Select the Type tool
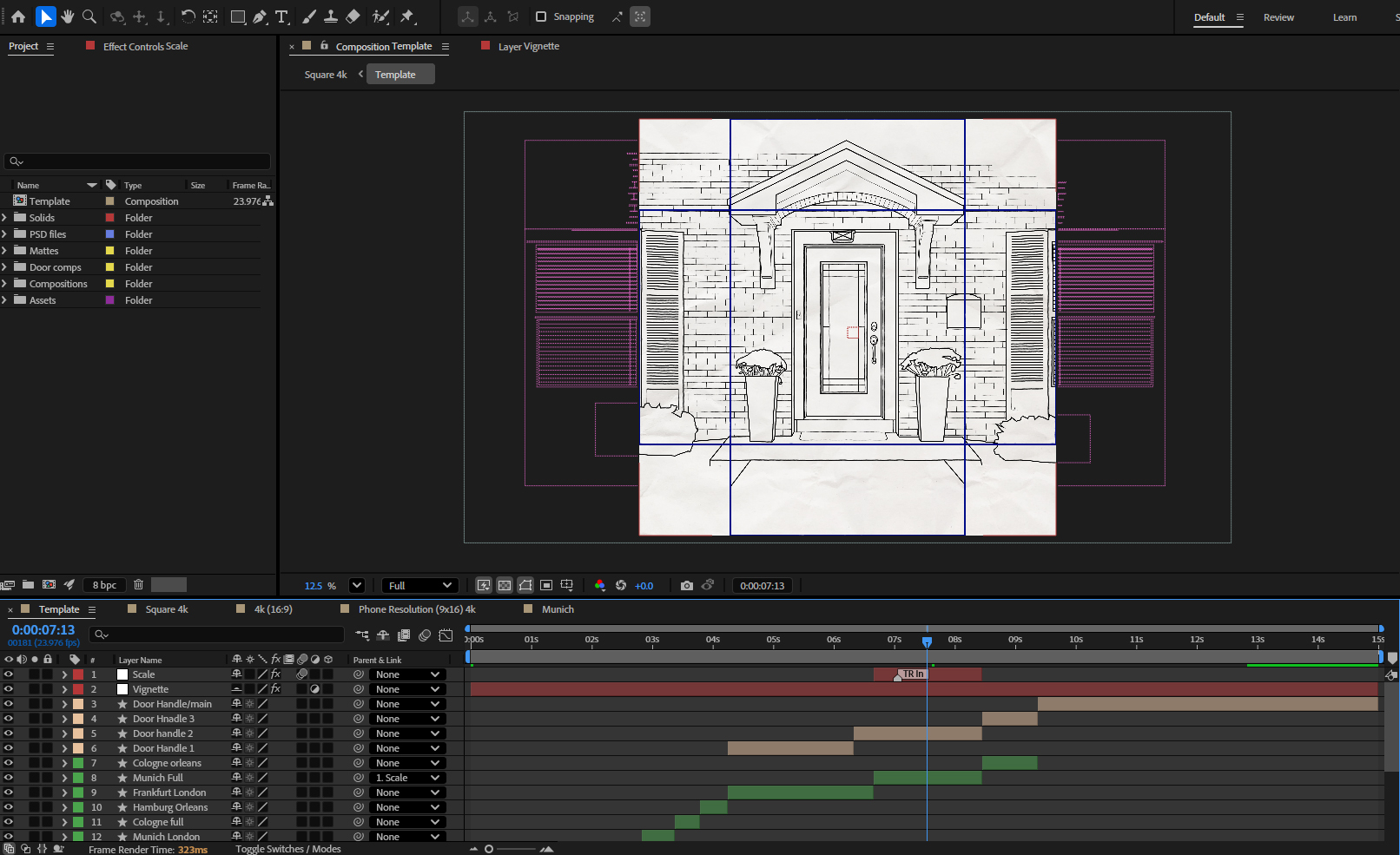Viewport: 1400px width, 855px height. click(x=281, y=16)
